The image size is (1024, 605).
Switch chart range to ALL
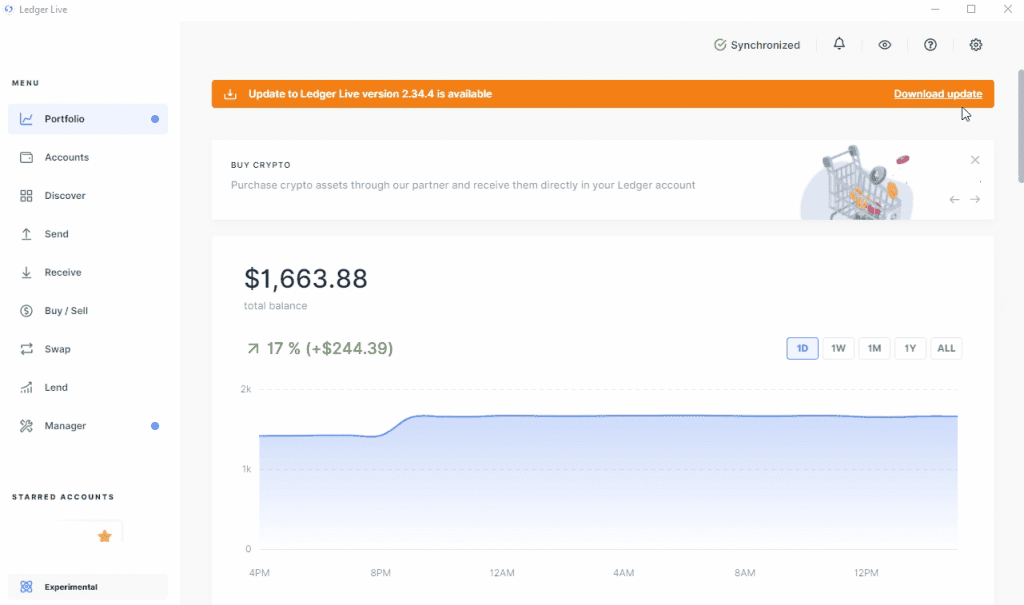[x=946, y=348]
